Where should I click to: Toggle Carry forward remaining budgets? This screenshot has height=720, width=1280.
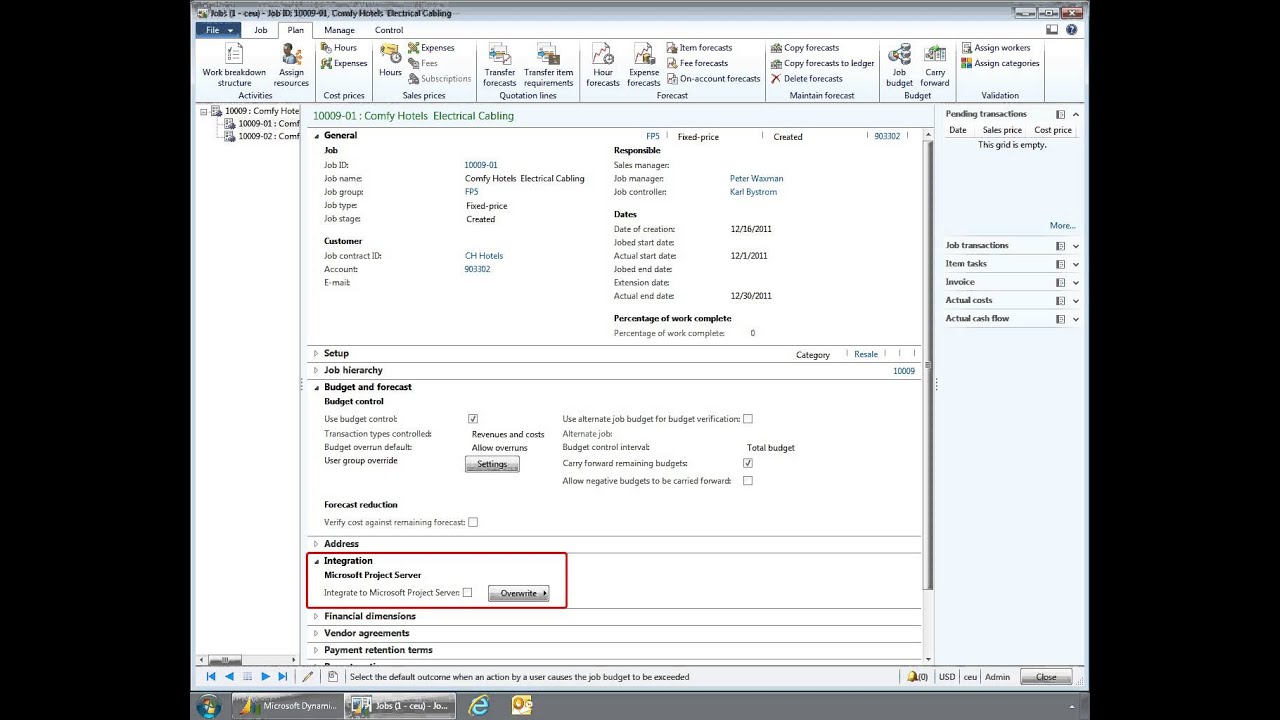748,463
